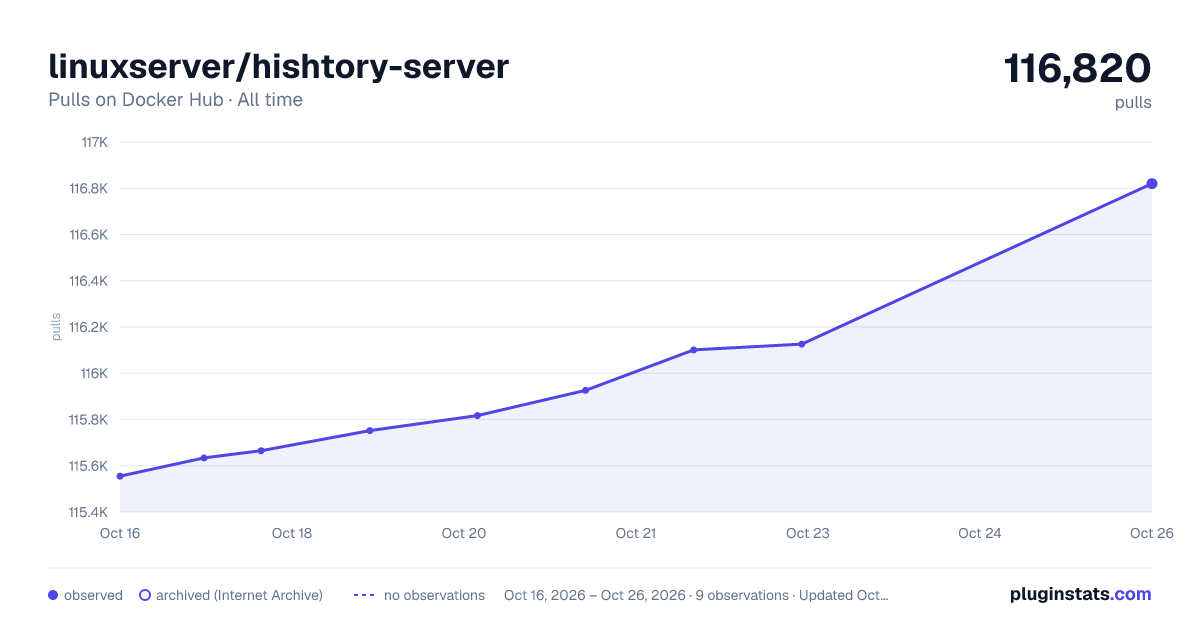This screenshot has width=1200, height=630.
Task: Click the data point just before the Oct 23 plateau ends
Action: (x=801, y=344)
